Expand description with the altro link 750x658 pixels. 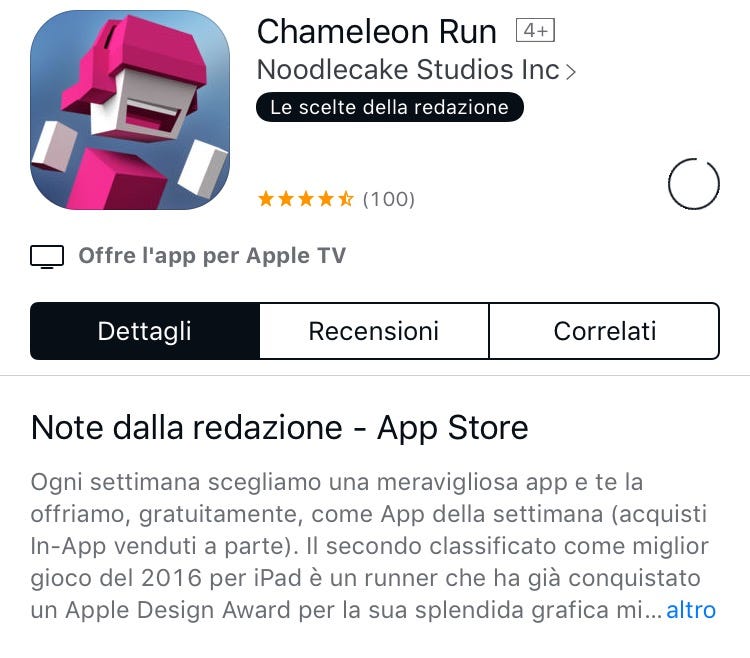click(691, 610)
